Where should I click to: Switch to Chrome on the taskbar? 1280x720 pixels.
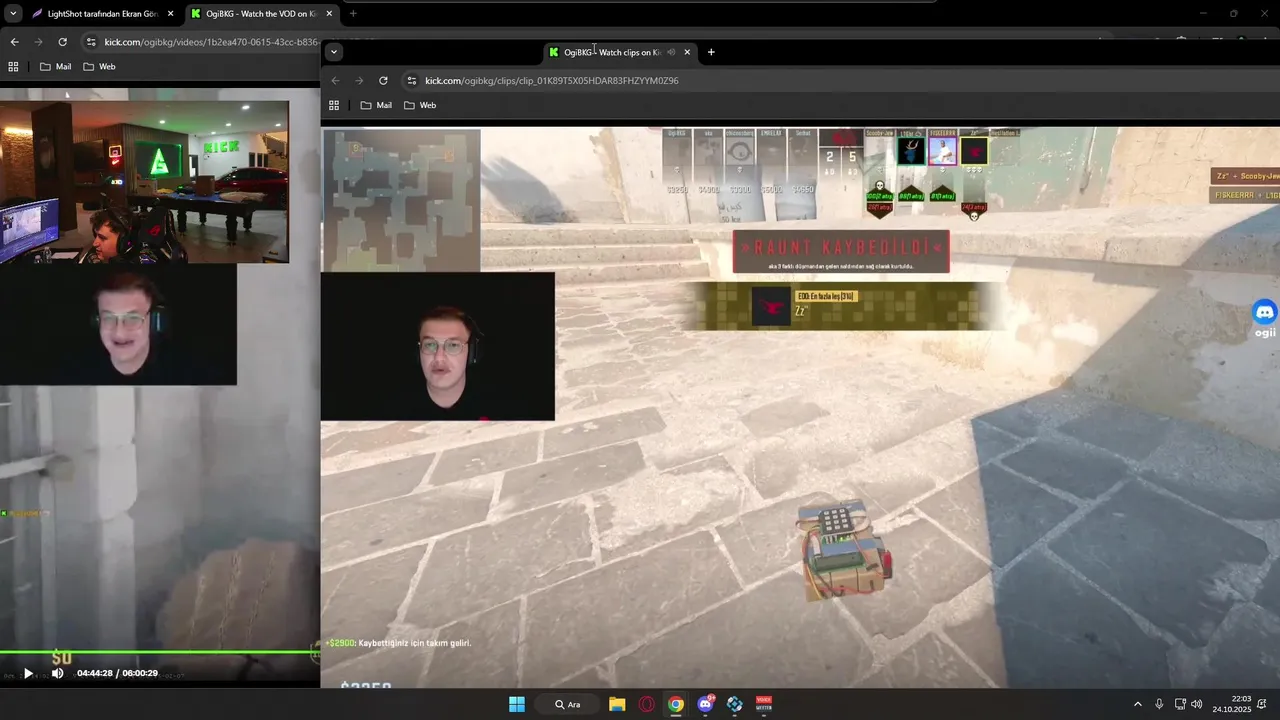tap(676, 704)
